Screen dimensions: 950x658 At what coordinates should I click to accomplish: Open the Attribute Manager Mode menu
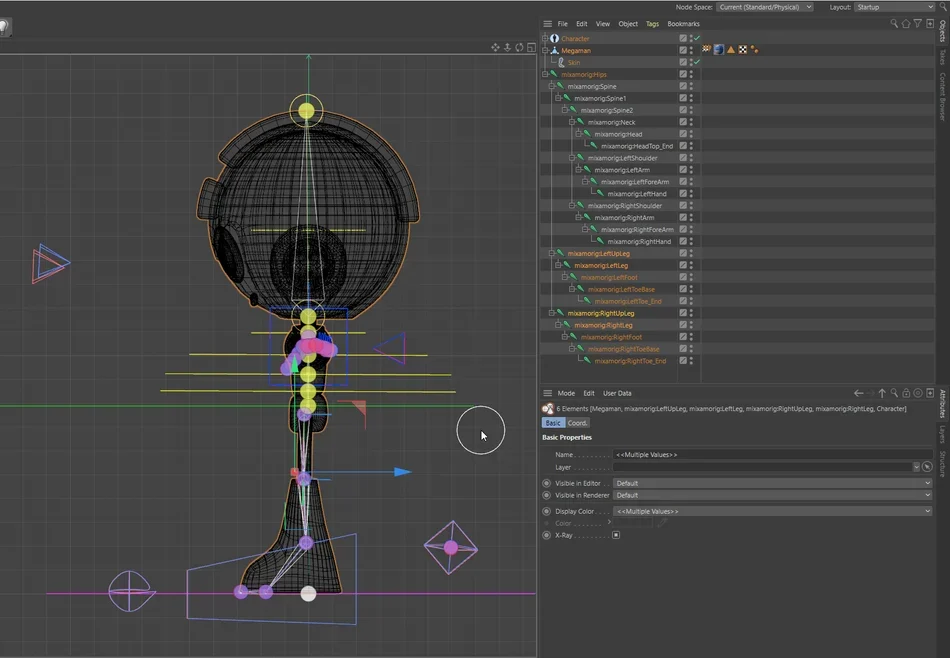(x=566, y=393)
